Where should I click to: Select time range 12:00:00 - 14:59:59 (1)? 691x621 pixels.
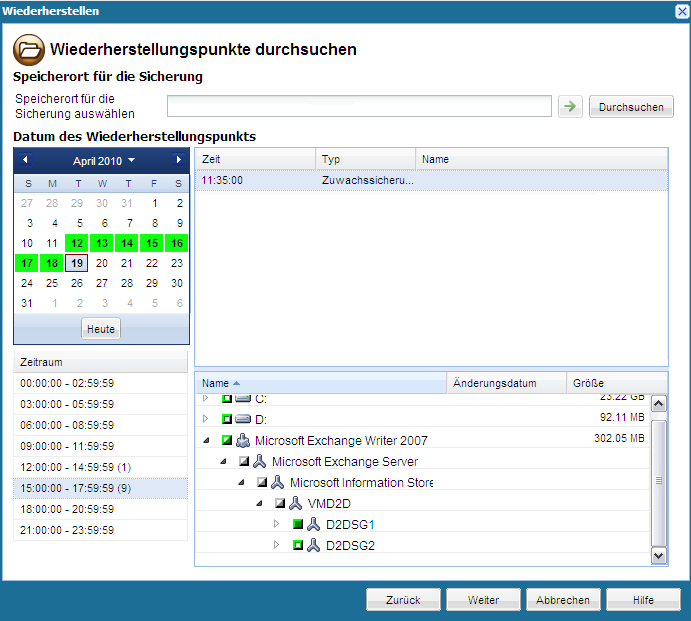point(100,467)
